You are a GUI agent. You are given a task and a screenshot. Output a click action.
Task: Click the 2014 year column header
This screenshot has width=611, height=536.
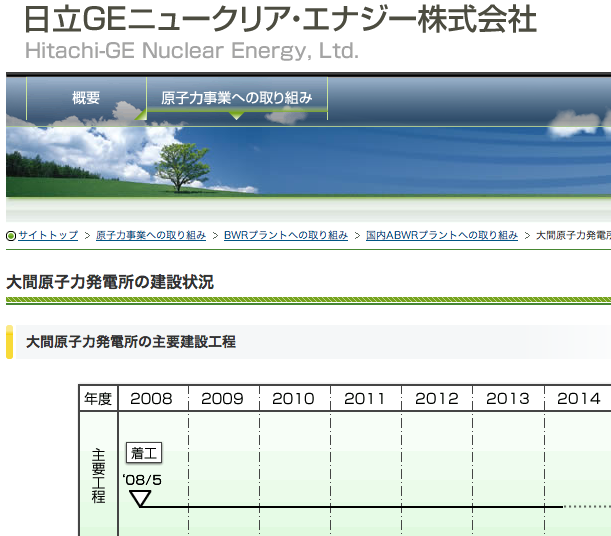click(x=579, y=398)
